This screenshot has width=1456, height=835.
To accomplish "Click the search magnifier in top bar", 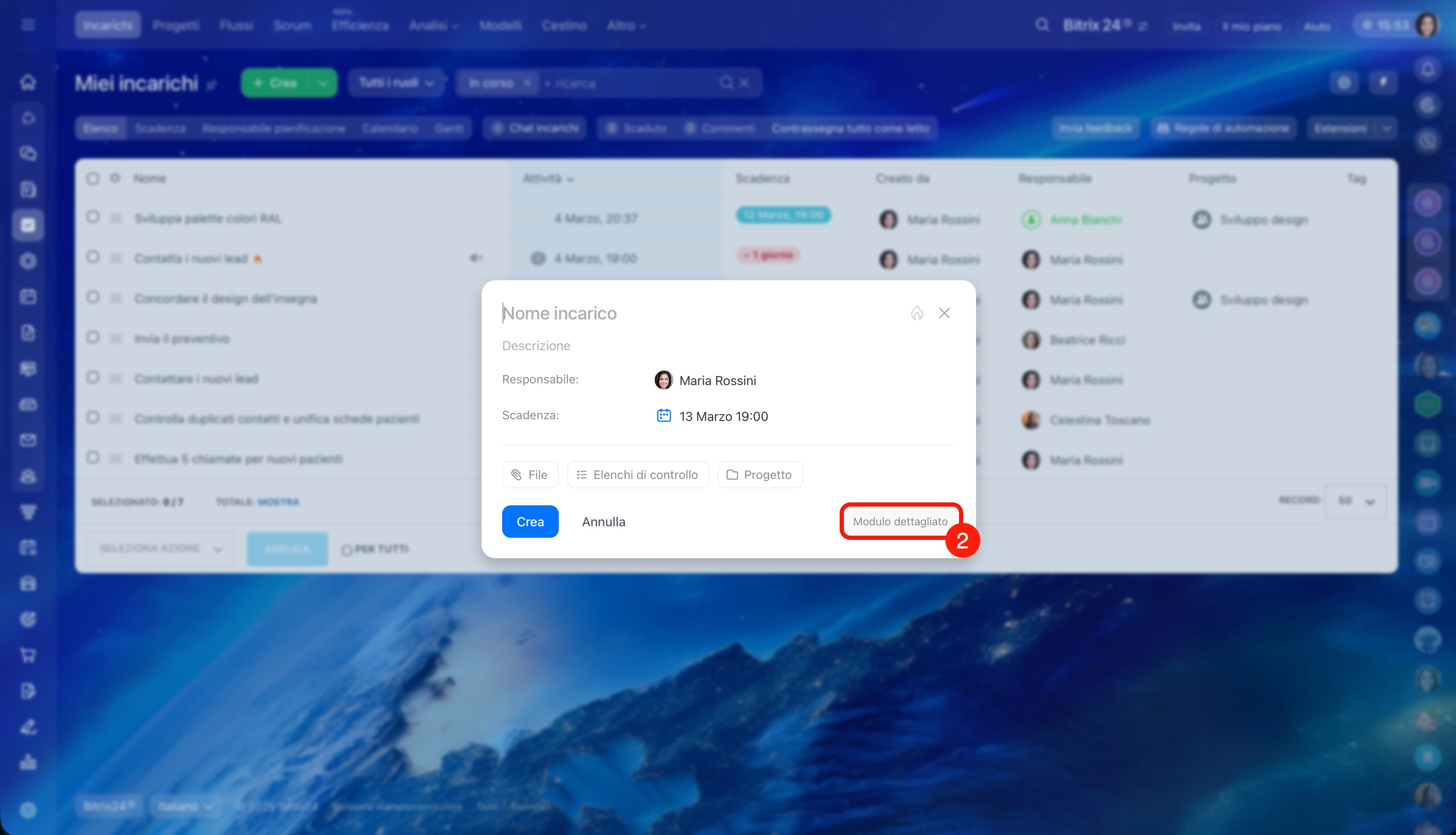I will point(1042,25).
